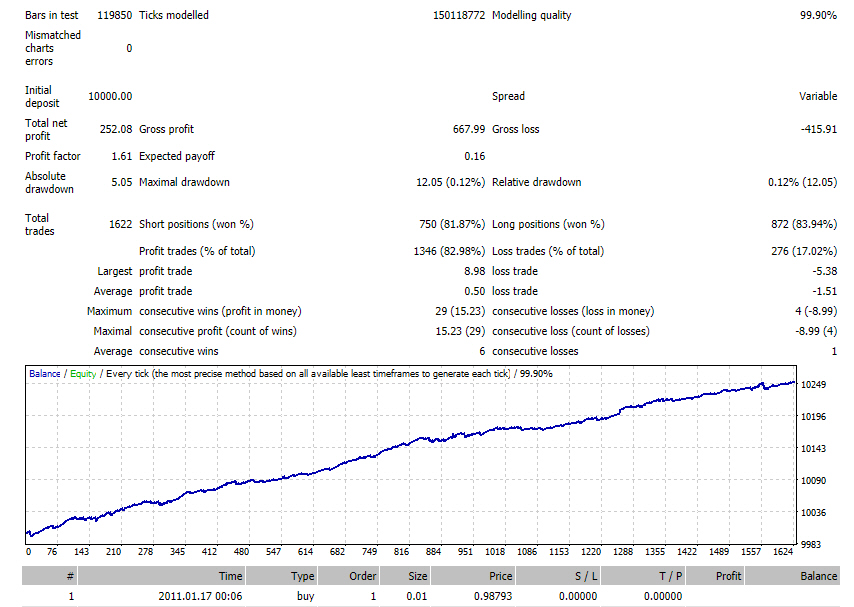The image size is (854, 607).
Task: Click the largest loss trade value -5.38
Action: (x=825, y=271)
